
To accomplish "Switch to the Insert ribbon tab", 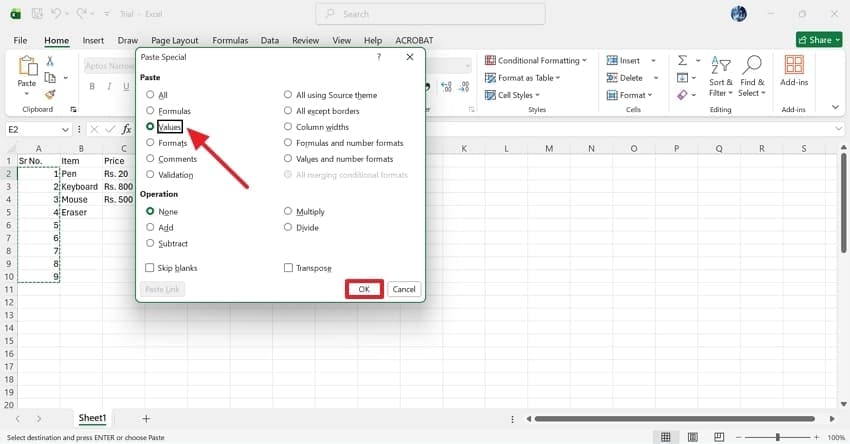I will (x=93, y=40).
